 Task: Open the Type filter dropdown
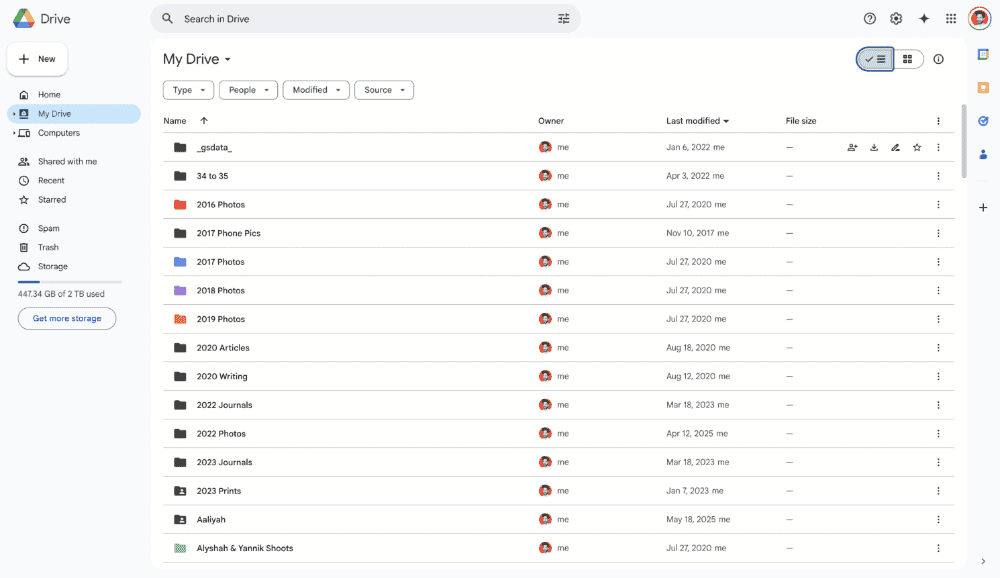[x=188, y=90]
